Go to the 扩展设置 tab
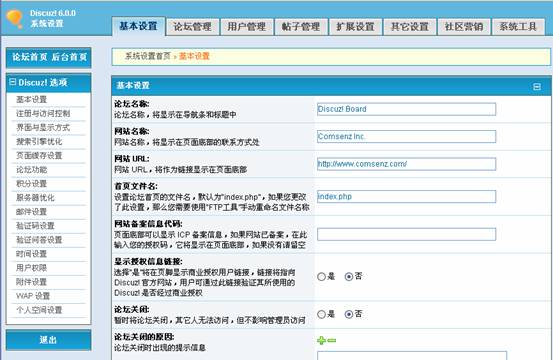This screenshot has height=360, width=553. pyautogui.click(x=355, y=27)
